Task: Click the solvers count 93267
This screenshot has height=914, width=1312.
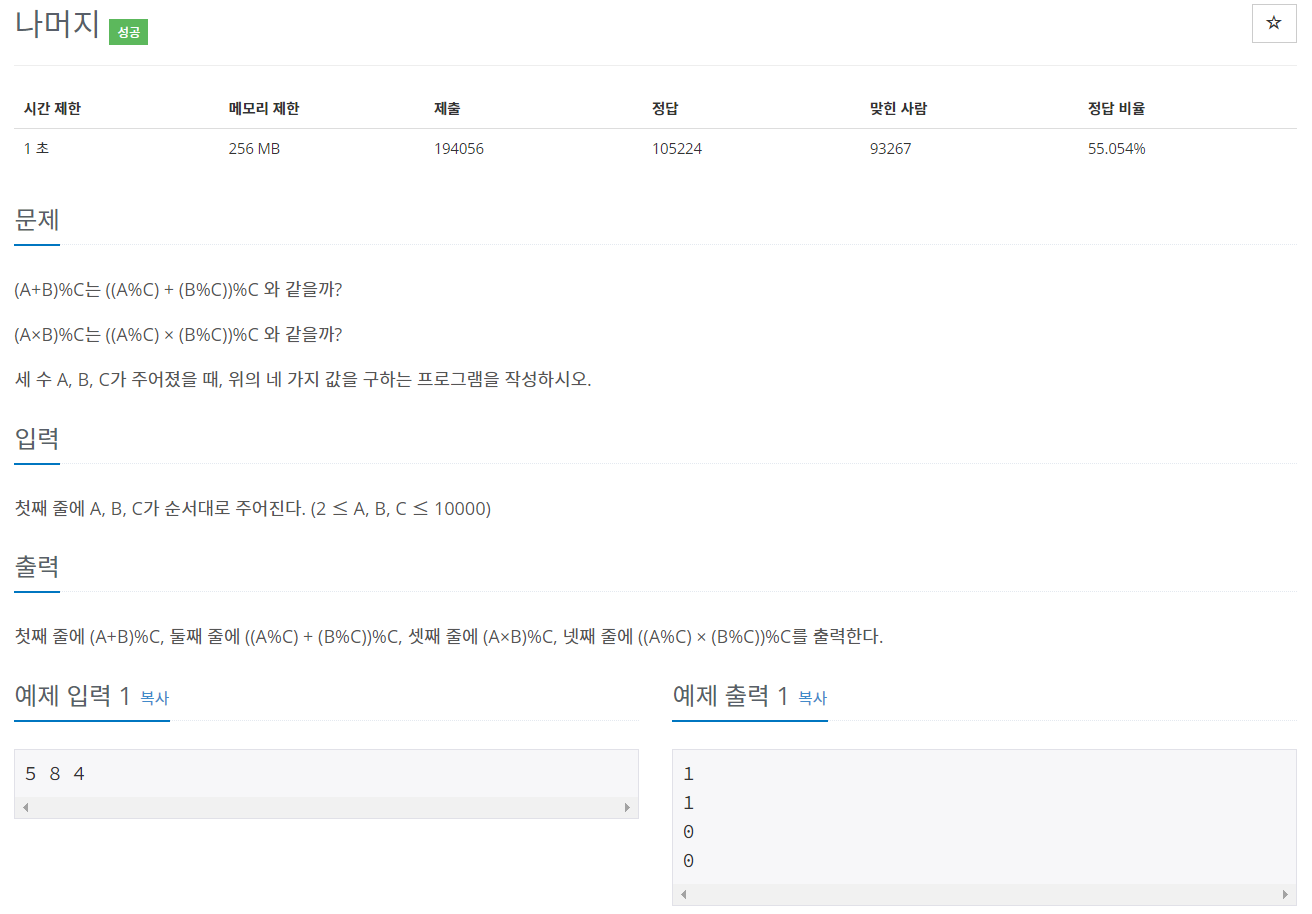Action: [891, 149]
